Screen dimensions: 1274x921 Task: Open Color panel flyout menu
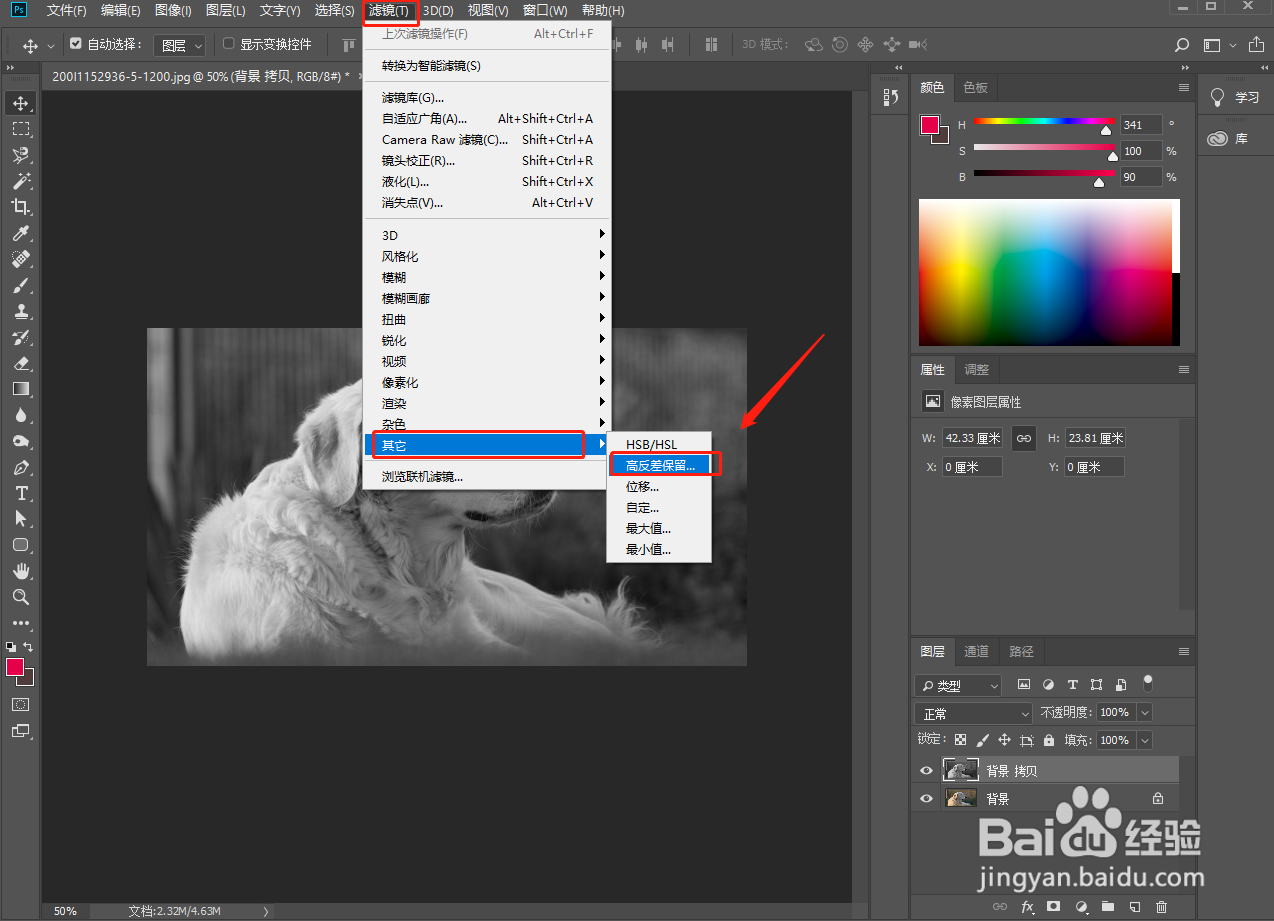pyautogui.click(x=1184, y=88)
